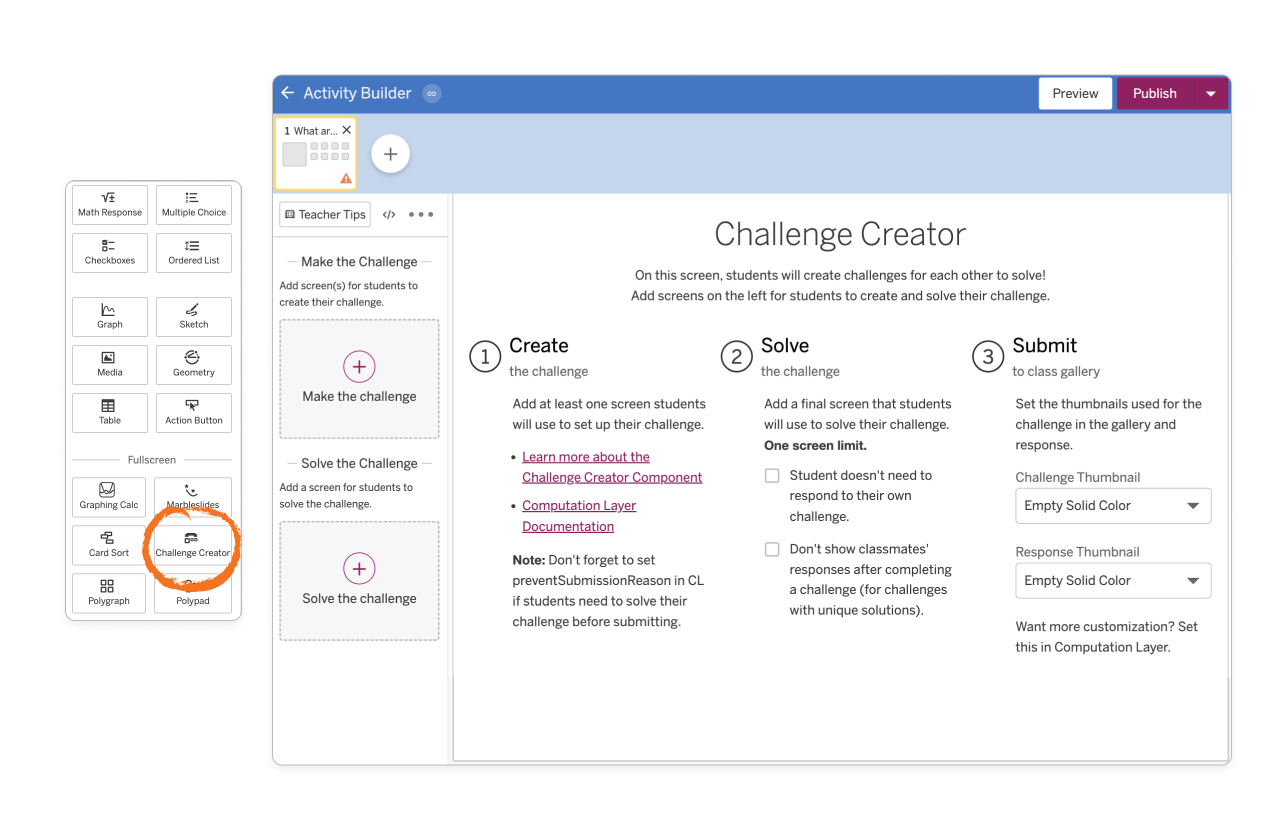This screenshot has height=840, width=1280.
Task: Enable Student doesn't need to respond option
Action: (x=772, y=475)
